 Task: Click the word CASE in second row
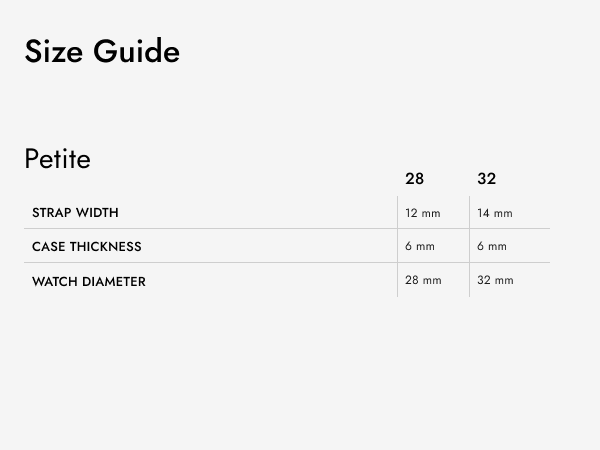(49, 247)
